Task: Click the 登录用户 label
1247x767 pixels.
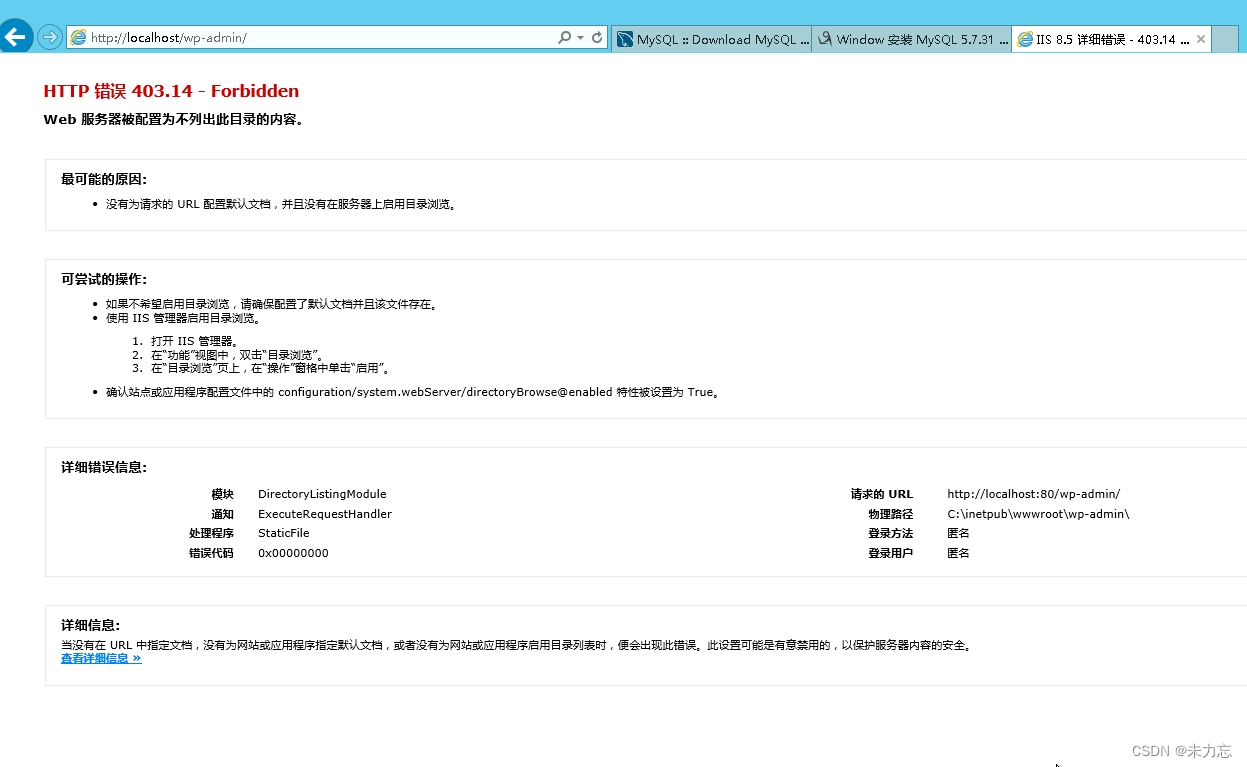Action: (890, 553)
